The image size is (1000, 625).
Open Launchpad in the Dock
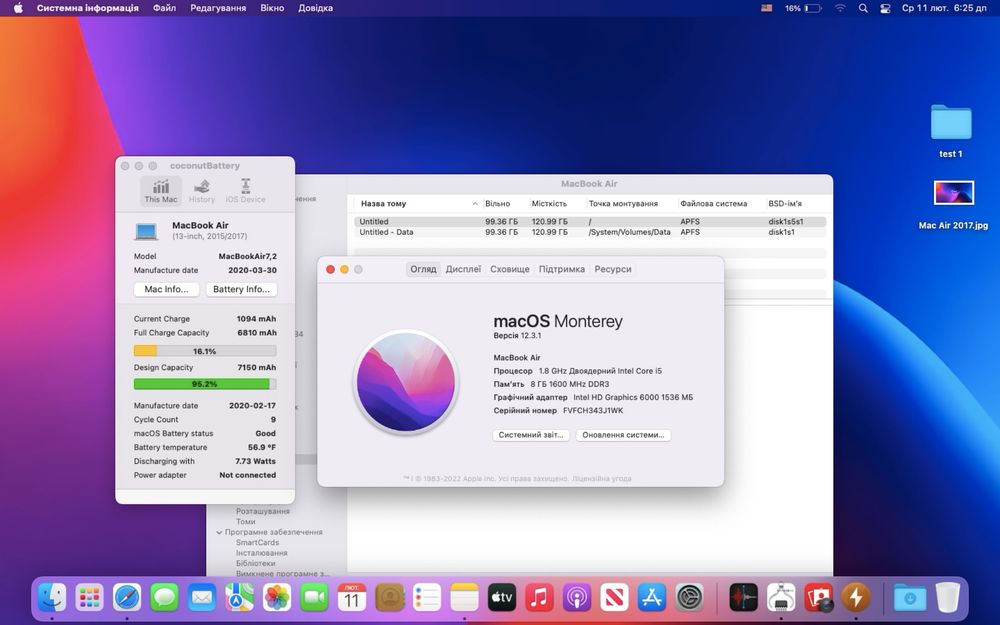point(89,598)
